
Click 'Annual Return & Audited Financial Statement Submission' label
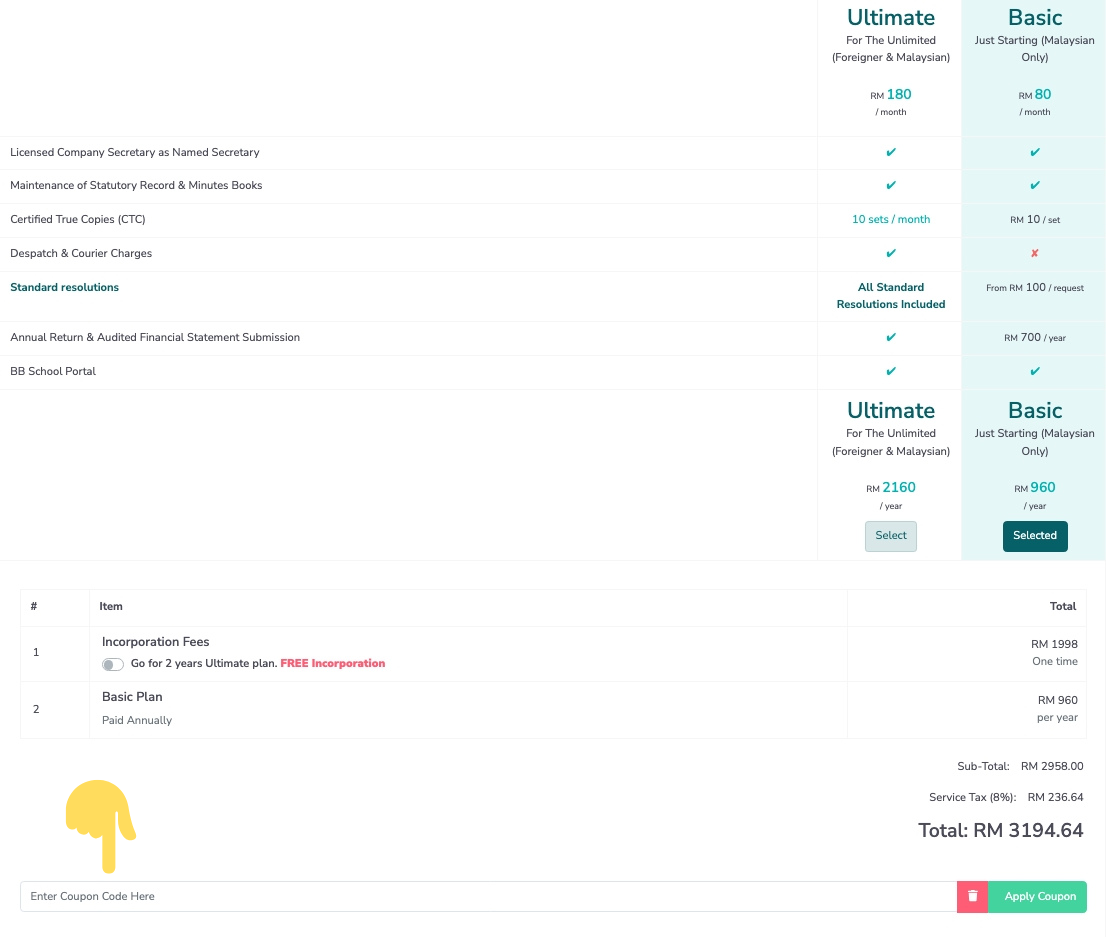[x=155, y=337]
